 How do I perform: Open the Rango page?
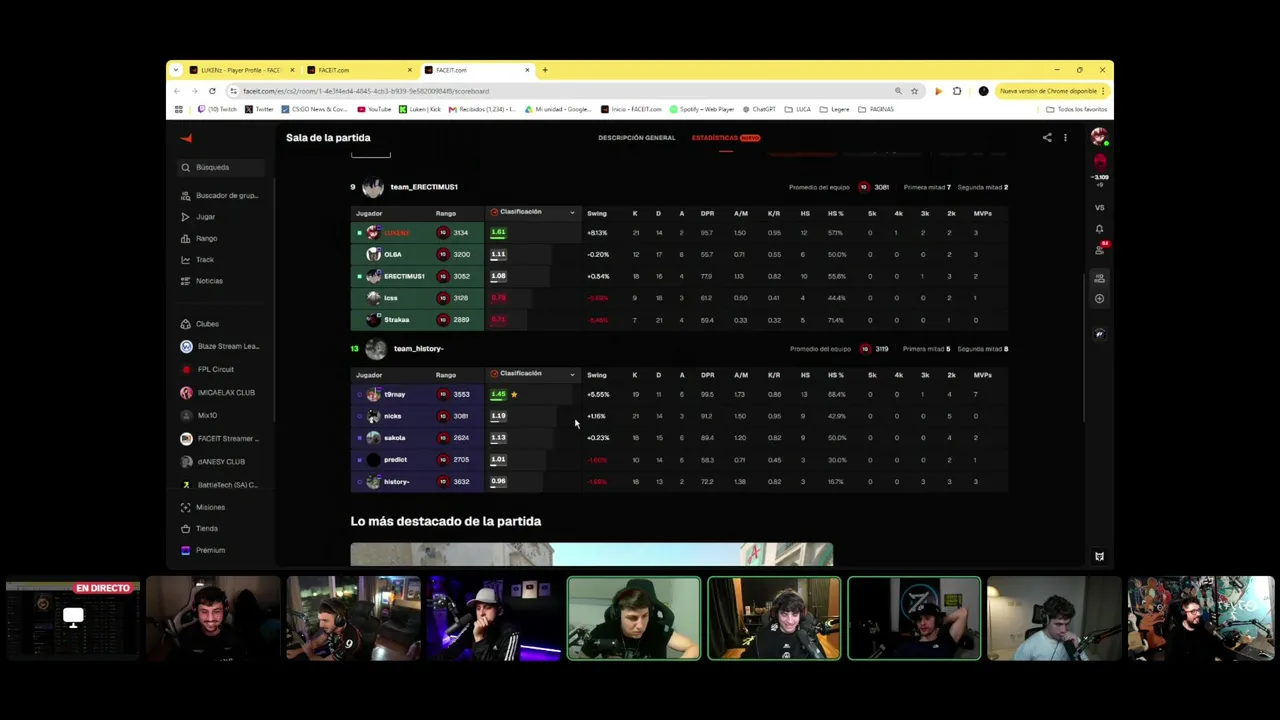point(199,238)
